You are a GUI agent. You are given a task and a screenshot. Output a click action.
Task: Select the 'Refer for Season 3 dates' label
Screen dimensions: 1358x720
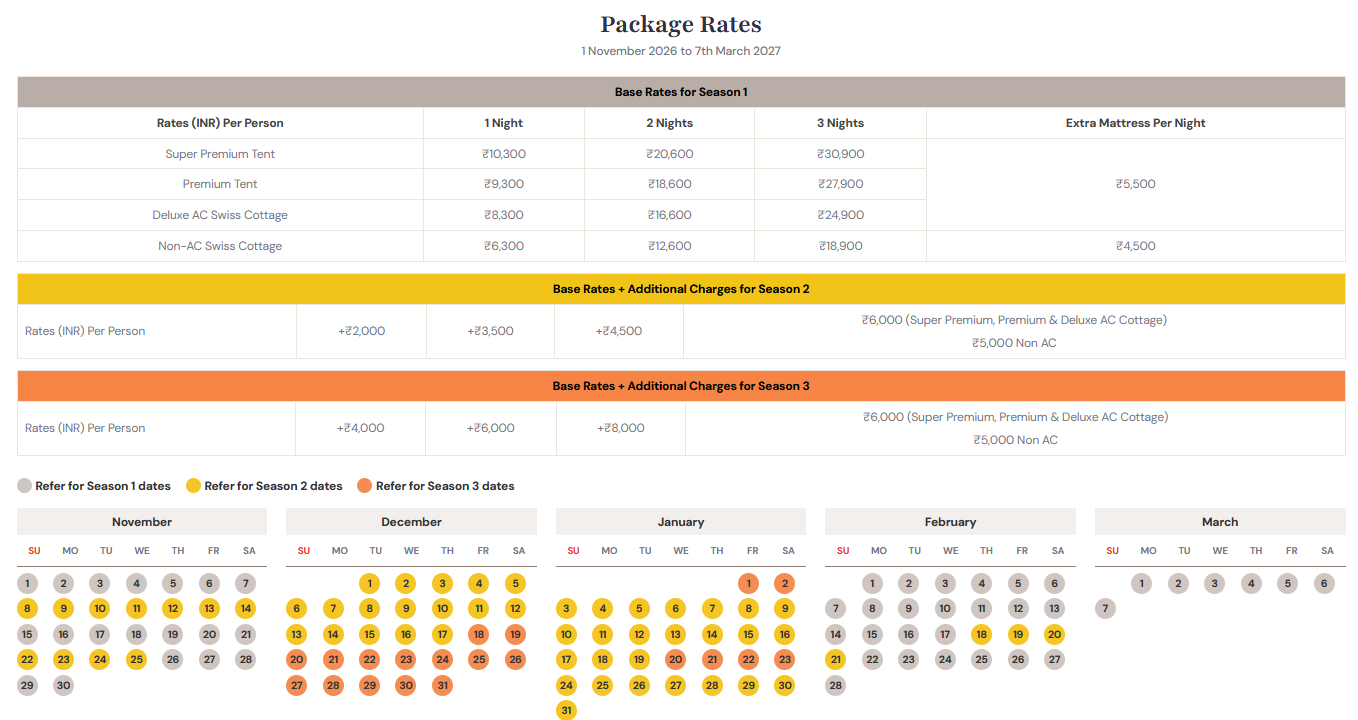445,486
